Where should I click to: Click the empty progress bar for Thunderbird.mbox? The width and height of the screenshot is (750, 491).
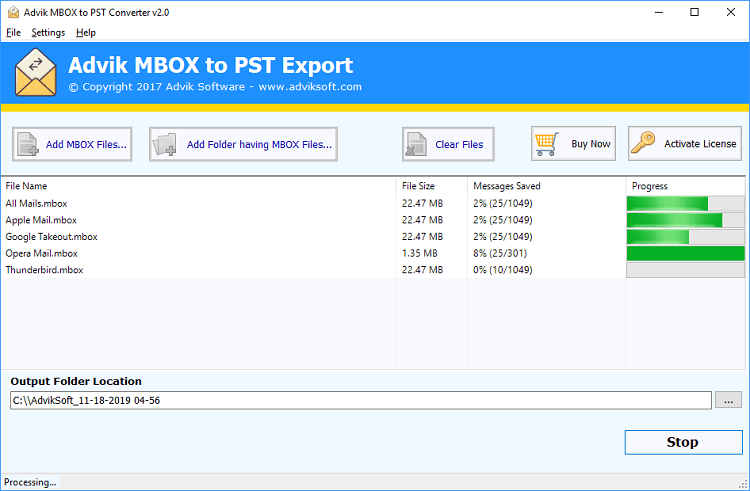point(685,270)
